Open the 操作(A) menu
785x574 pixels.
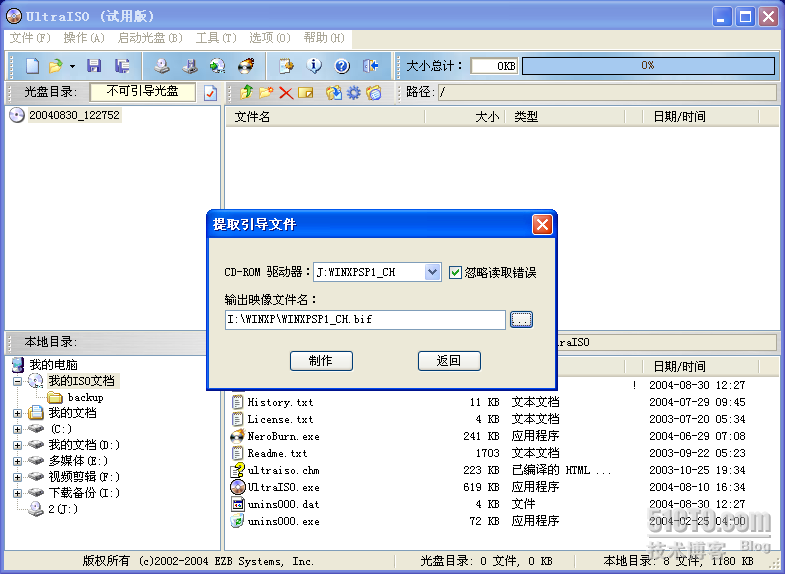84,38
